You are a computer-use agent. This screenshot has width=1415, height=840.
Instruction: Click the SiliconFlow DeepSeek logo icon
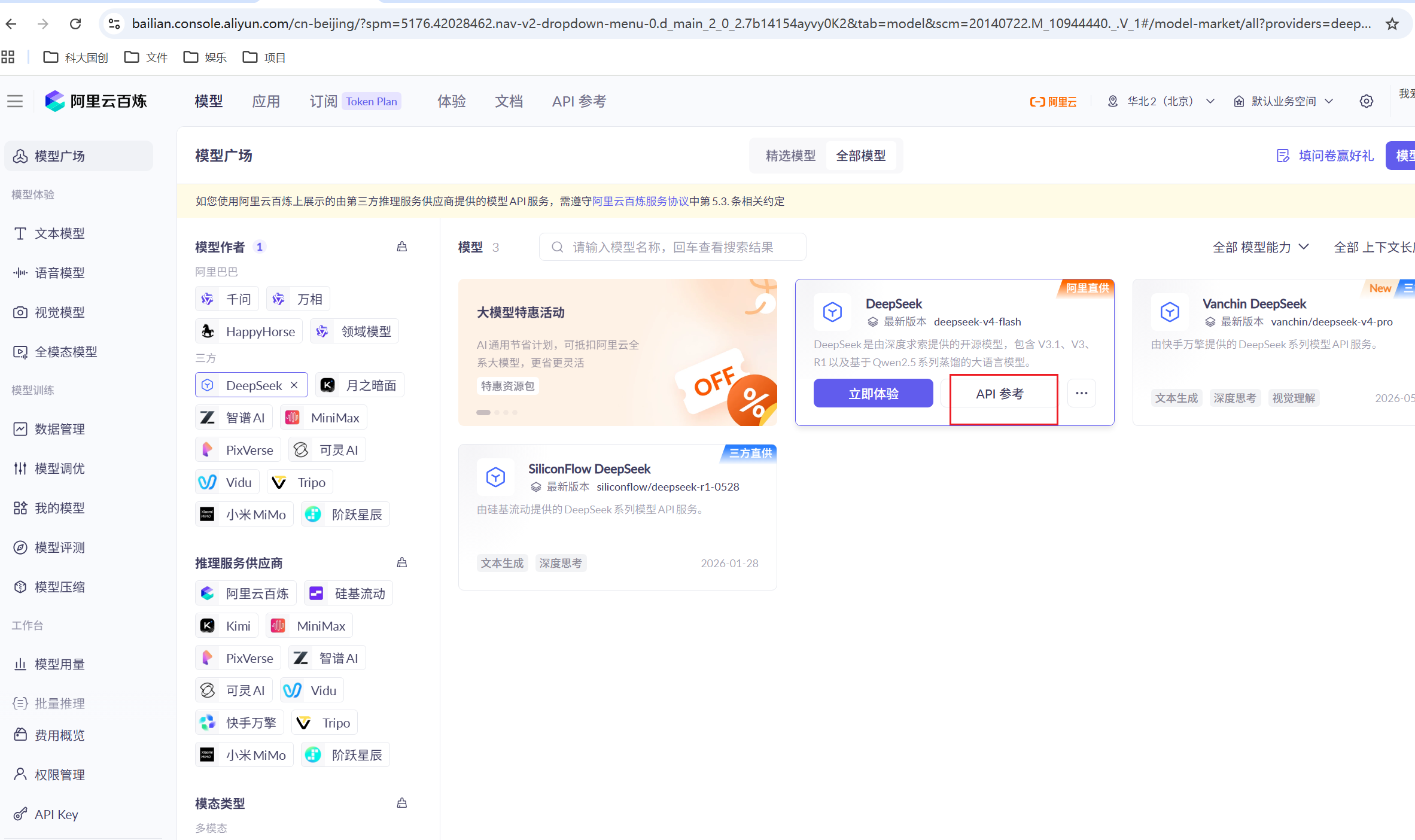click(495, 477)
